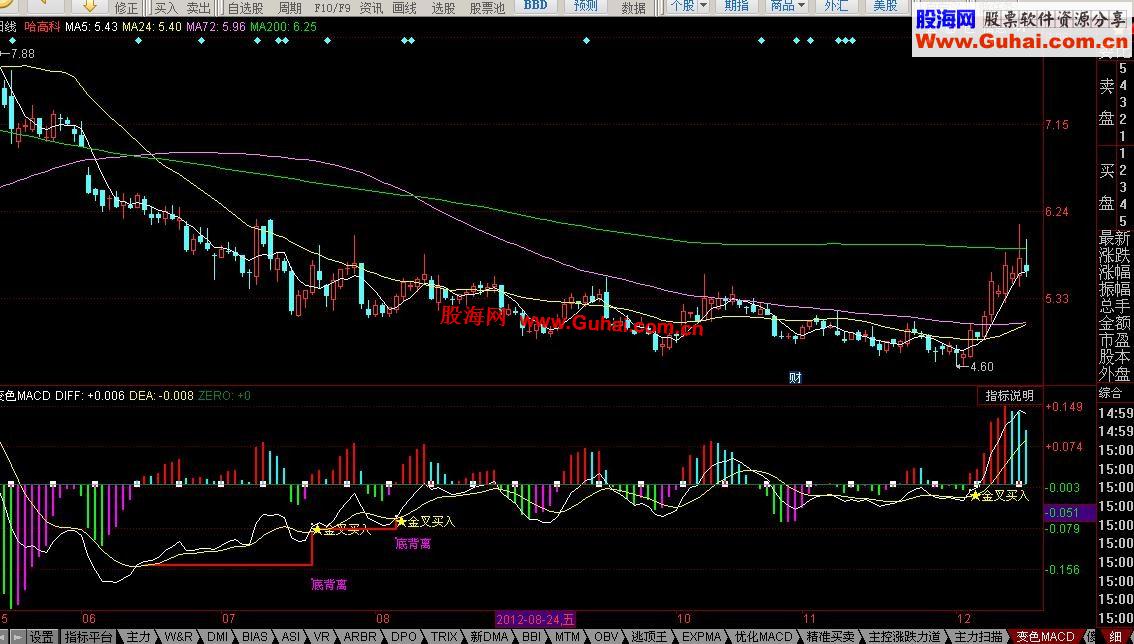Select the 精准买卖 indicator tab

pos(830,637)
